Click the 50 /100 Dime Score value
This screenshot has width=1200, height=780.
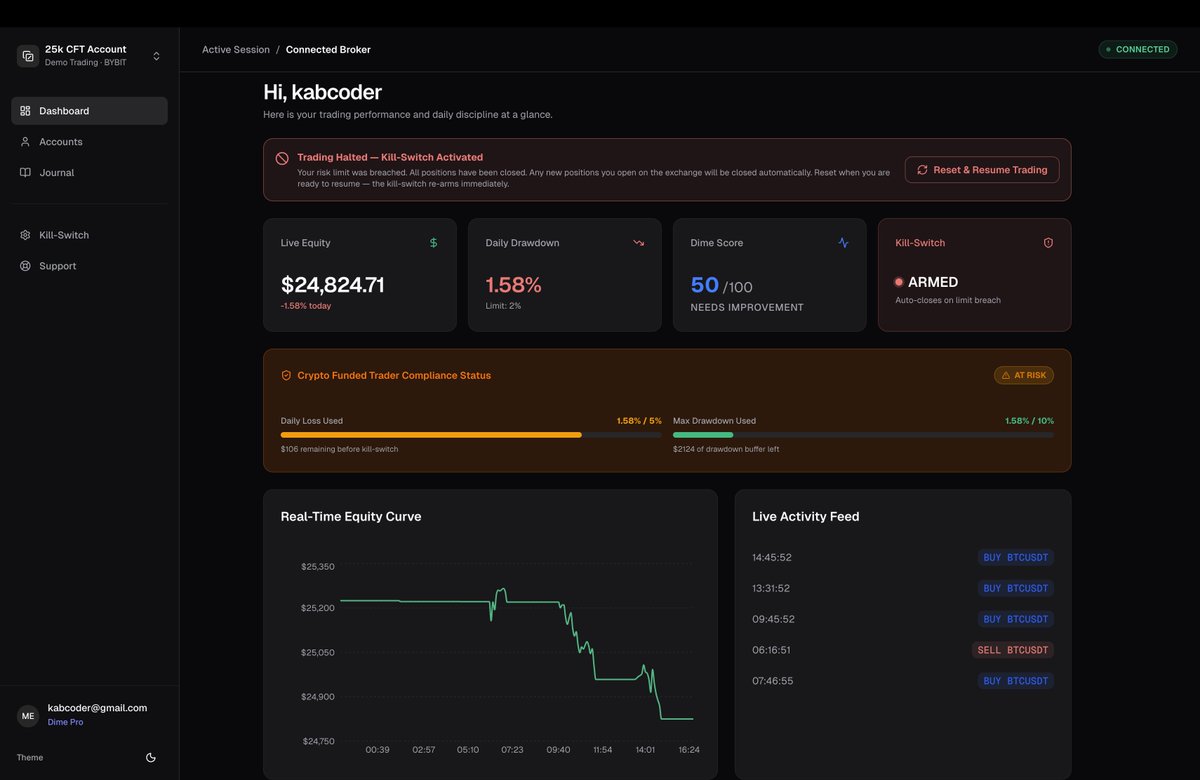(721, 285)
